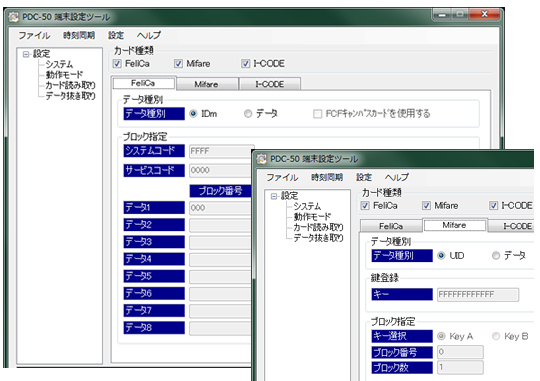The width and height of the screenshot is (540, 381).
Task: Enable the FCFキャンパスカードを使用する checkbox
Action: point(317,114)
